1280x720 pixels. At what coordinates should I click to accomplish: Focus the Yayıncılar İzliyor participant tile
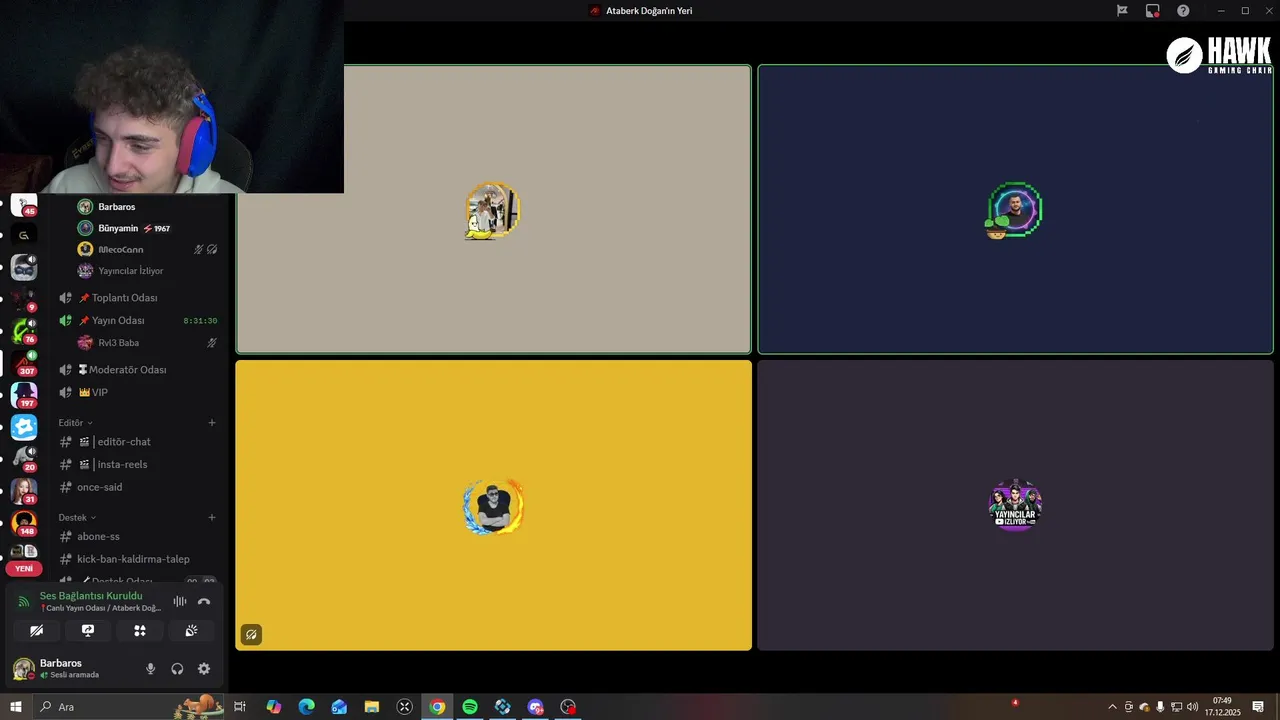coord(1015,505)
